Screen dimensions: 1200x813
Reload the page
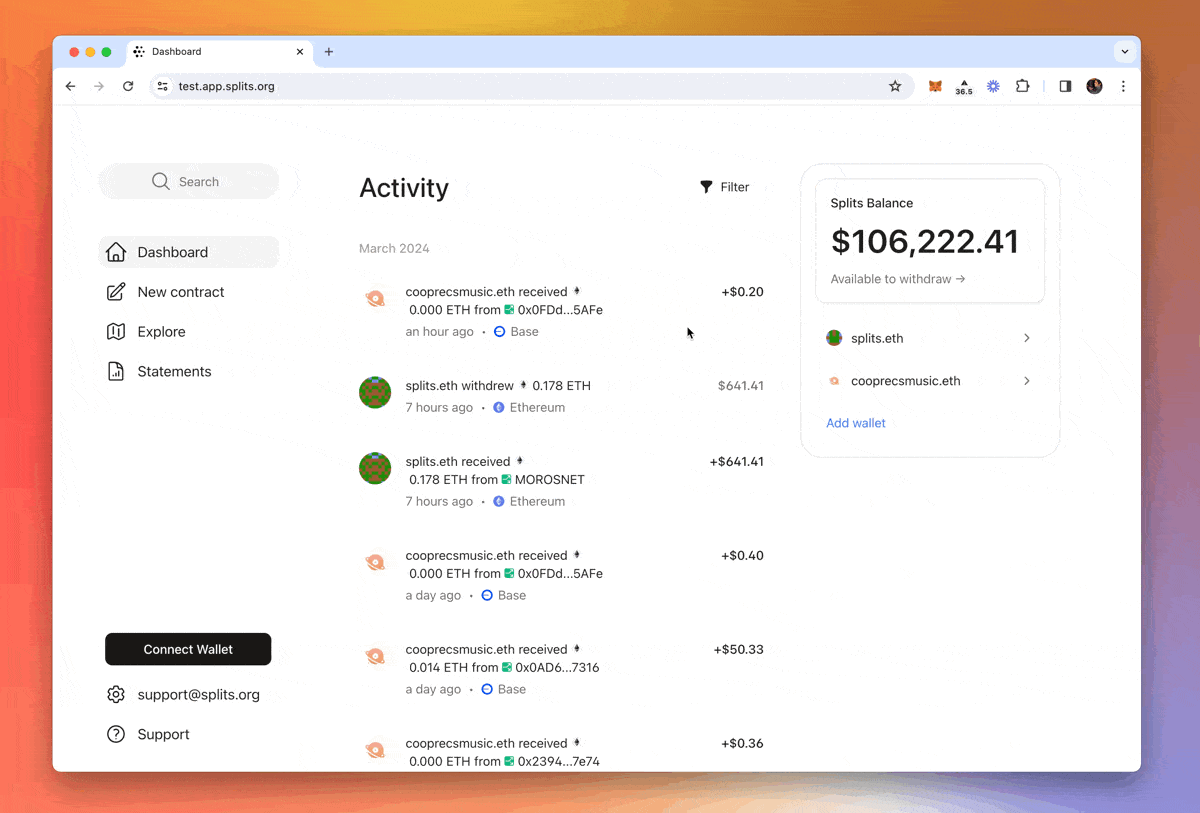(x=128, y=86)
